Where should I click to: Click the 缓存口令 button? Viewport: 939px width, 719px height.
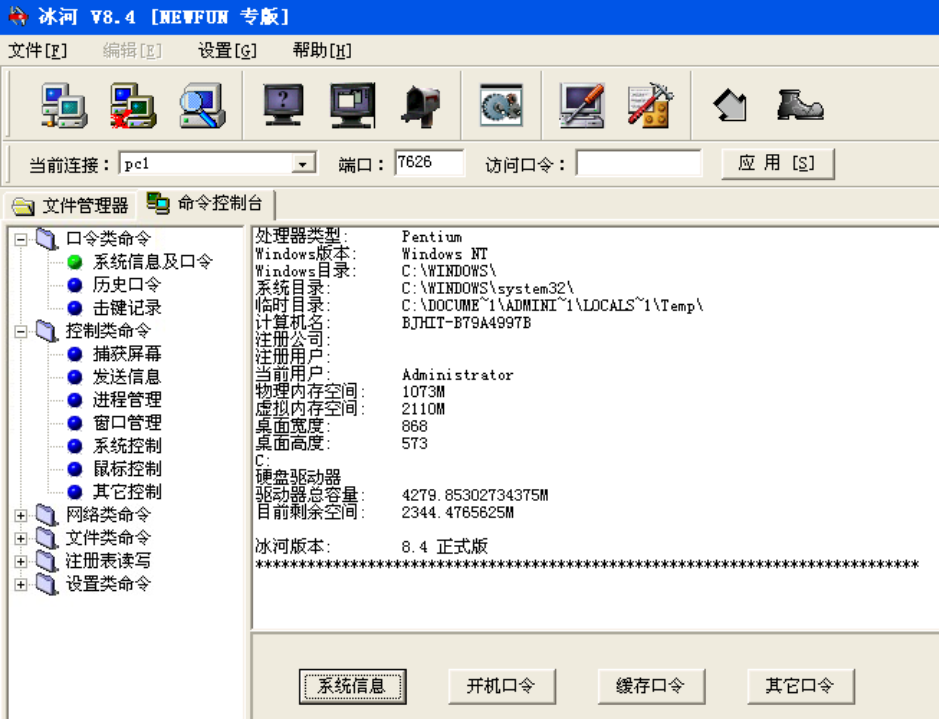(651, 686)
